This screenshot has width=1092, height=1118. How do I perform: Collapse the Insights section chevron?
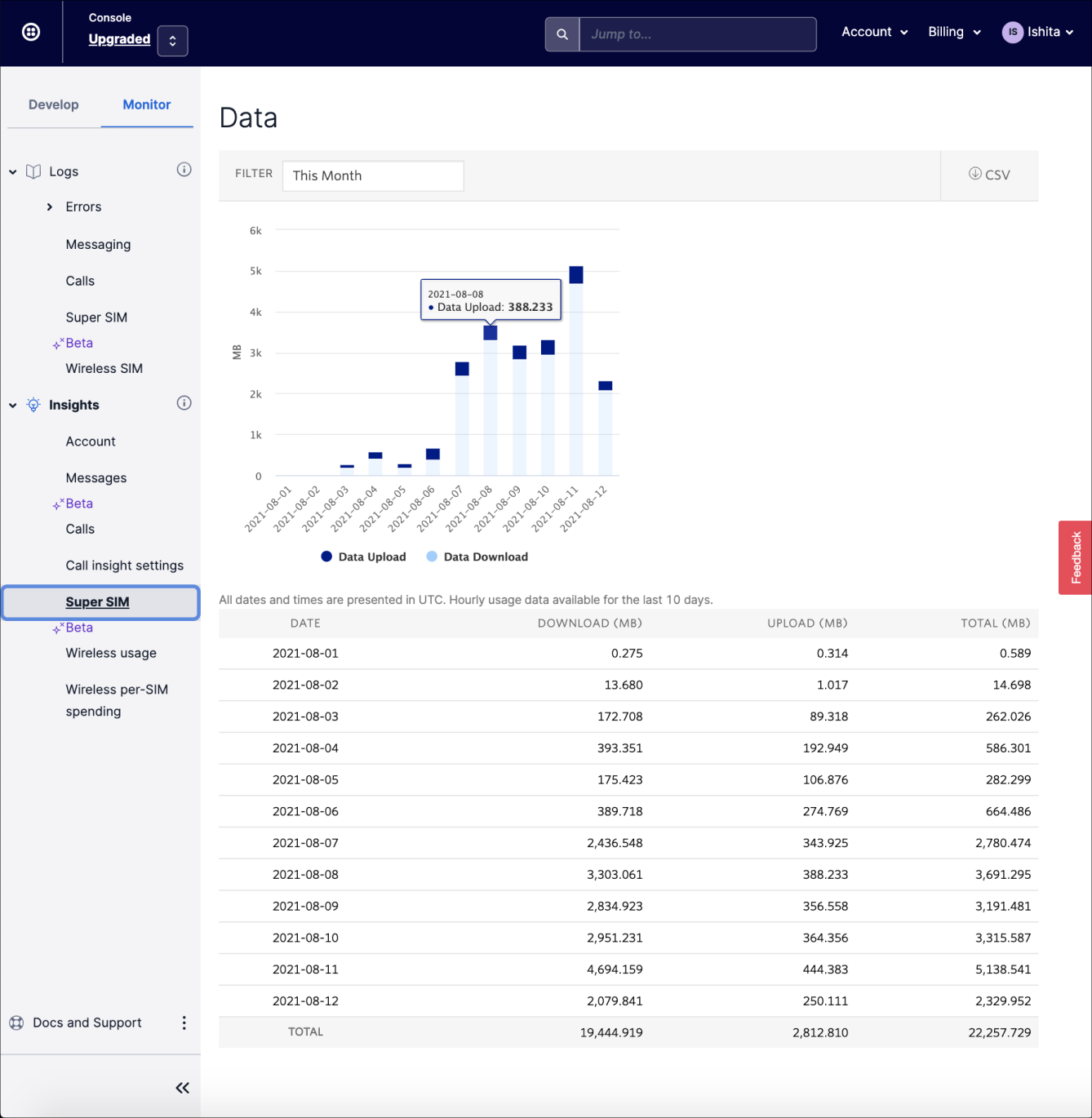pos(12,405)
